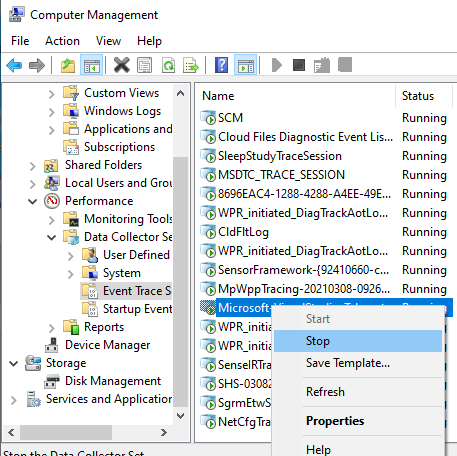Image resolution: width=457 pixels, height=456 pixels.
Task: Click the Local Users and Groups icon
Action: coord(52,183)
